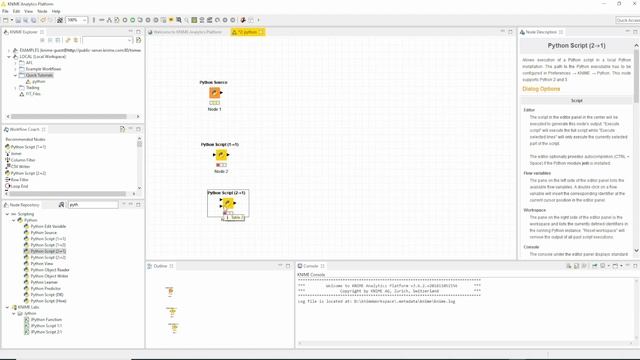The image size is (640, 360).
Task: Select Python Script (1⇒1) in Workflow Coach recommendations
Action: [28, 147]
